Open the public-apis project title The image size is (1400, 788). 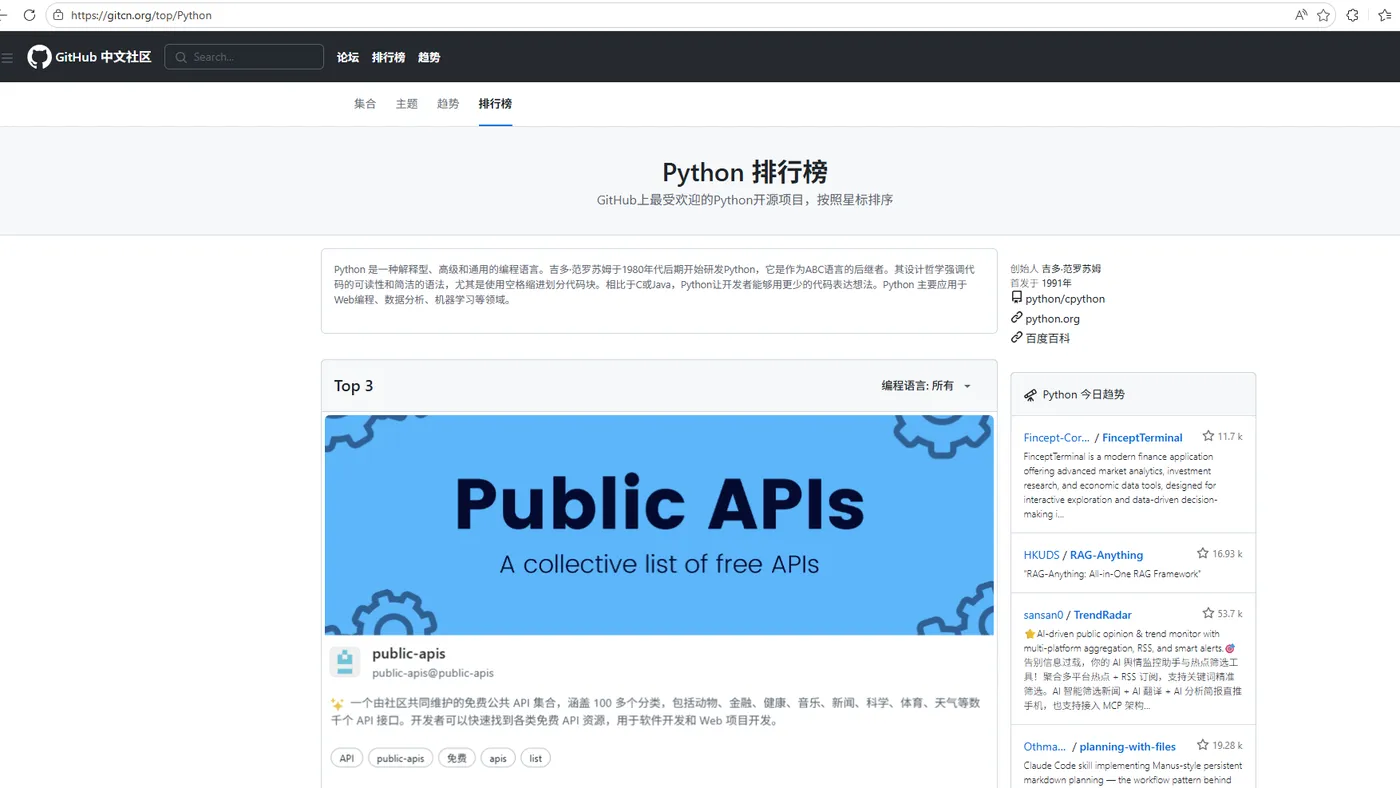[409, 654]
